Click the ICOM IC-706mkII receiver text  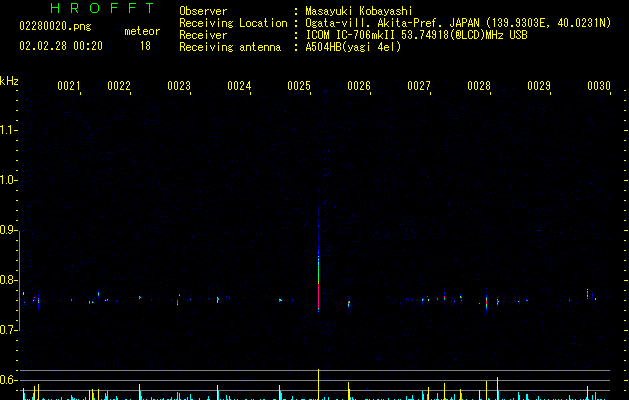416,35
